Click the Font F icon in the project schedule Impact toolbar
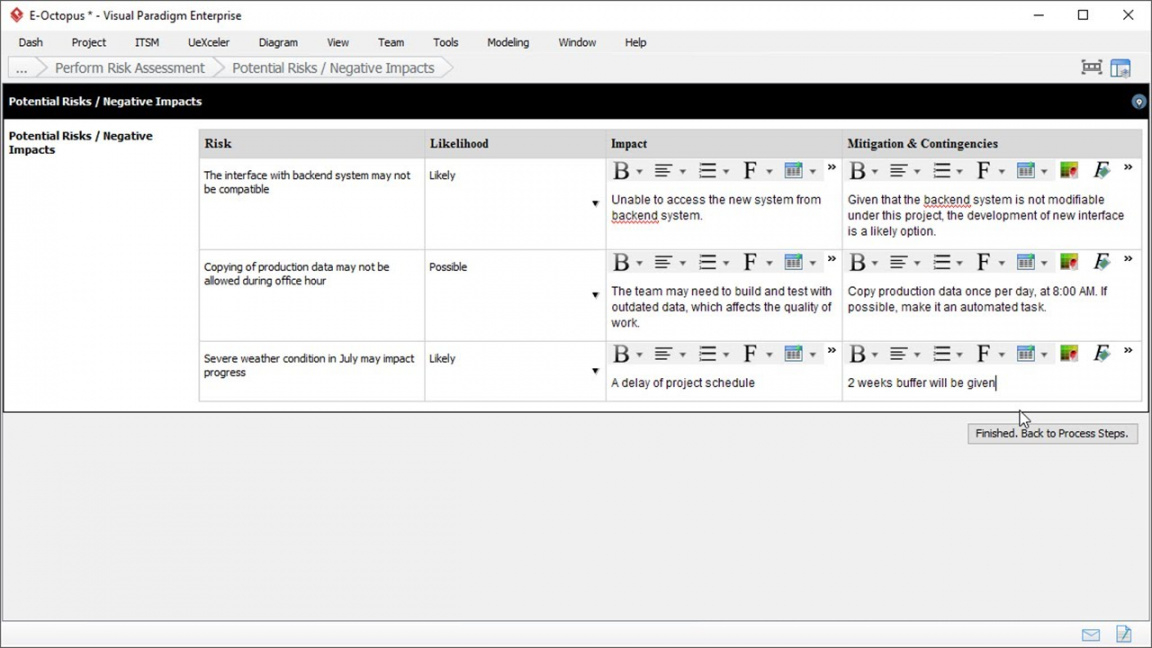The height and width of the screenshot is (648, 1152). [x=750, y=354]
